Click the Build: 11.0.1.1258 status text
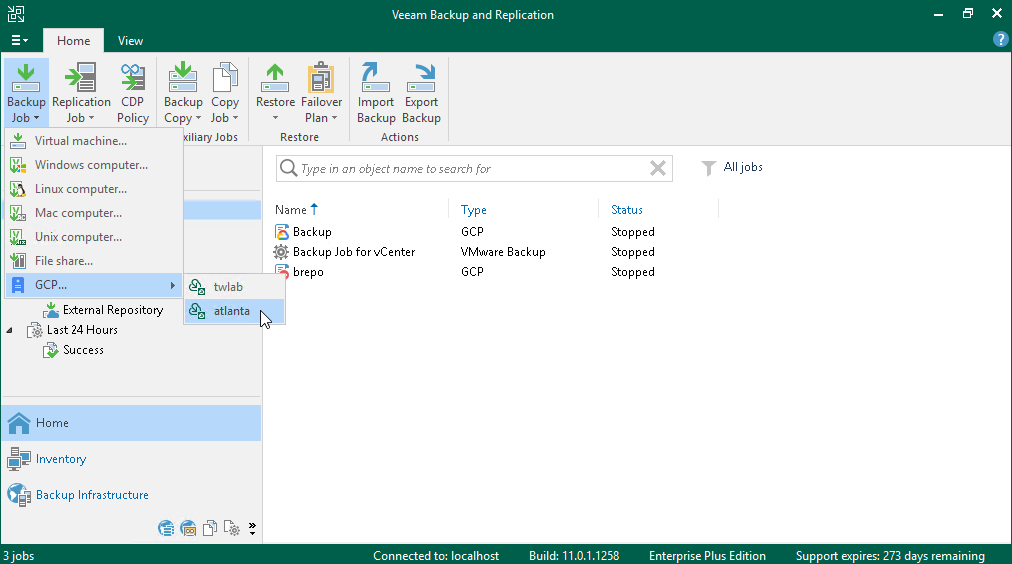This screenshot has height=564, width=1012. pyautogui.click(x=574, y=556)
